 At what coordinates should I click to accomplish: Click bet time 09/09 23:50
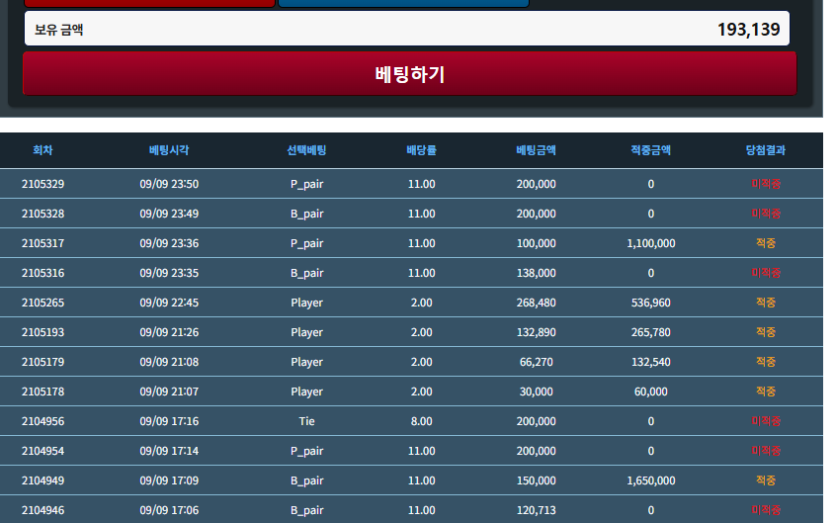pos(169,184)
